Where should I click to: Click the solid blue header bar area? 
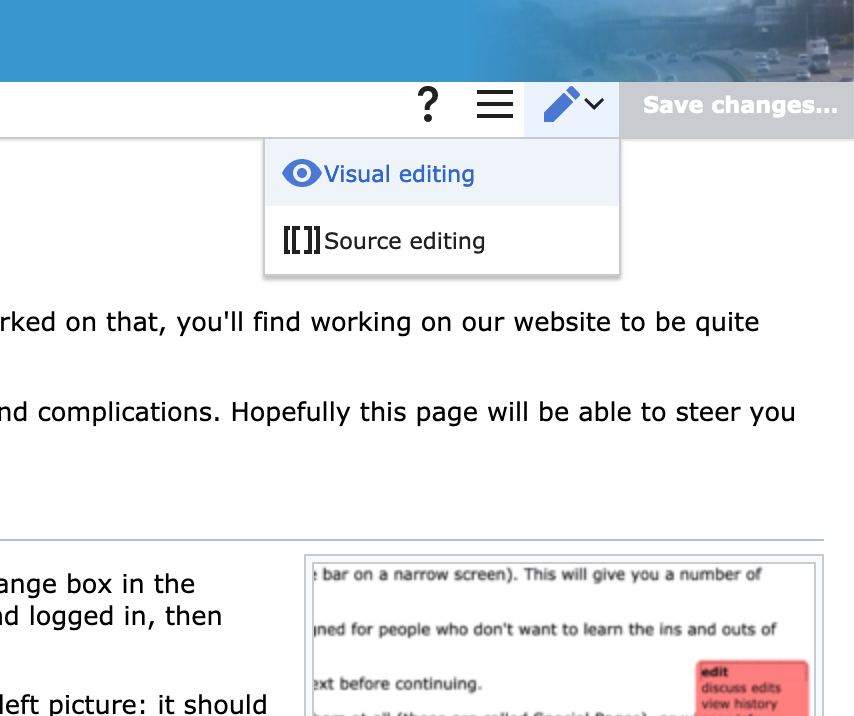point(250,40)
